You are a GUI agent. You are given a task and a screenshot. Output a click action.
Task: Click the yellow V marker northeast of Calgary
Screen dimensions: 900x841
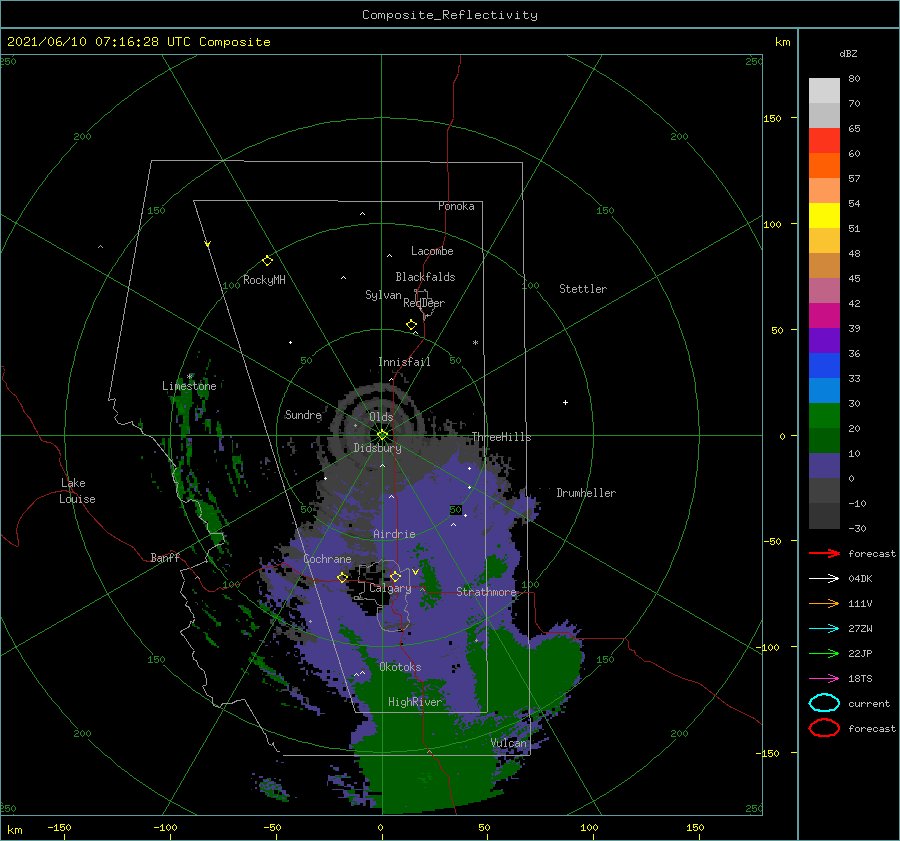(x=415, y=572)
